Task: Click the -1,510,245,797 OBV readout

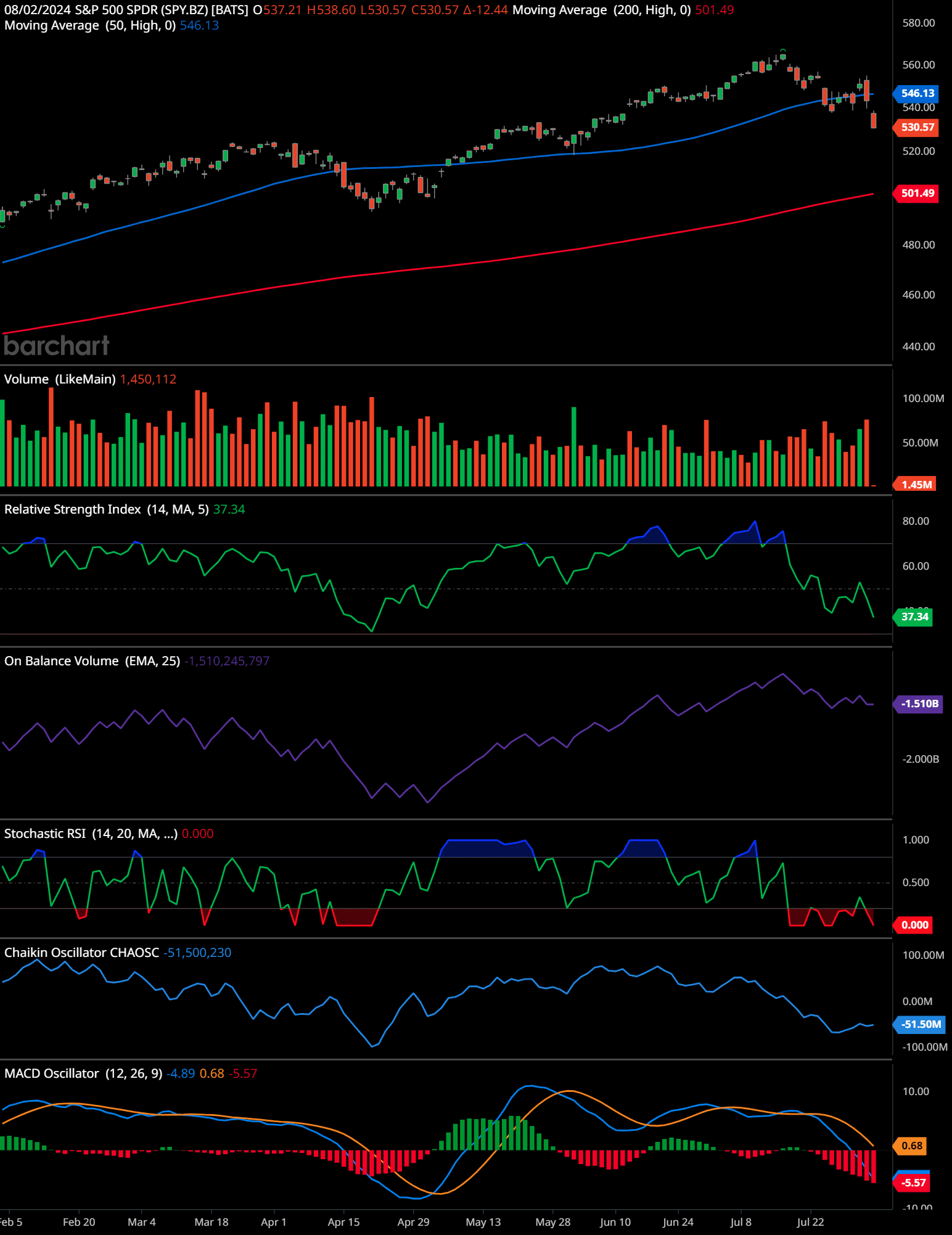Action: [x=227, y=661]
